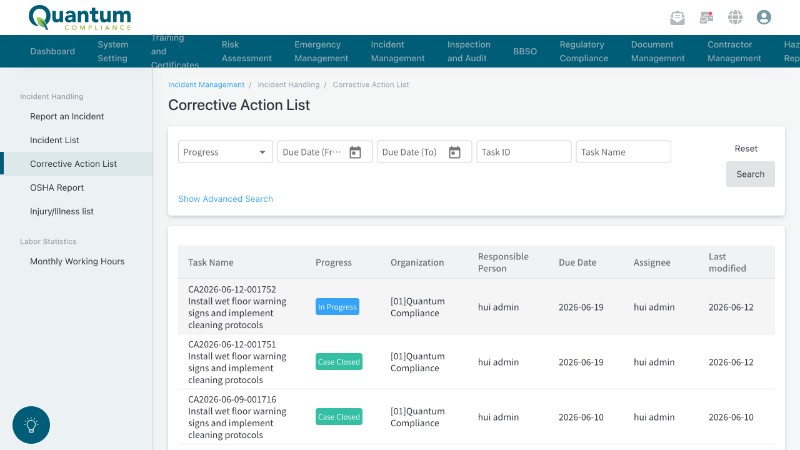The height and width of the screenshot is (450, 800).
Task: Open Monthly Working Hours in sidebar
Action: point(77,261)
